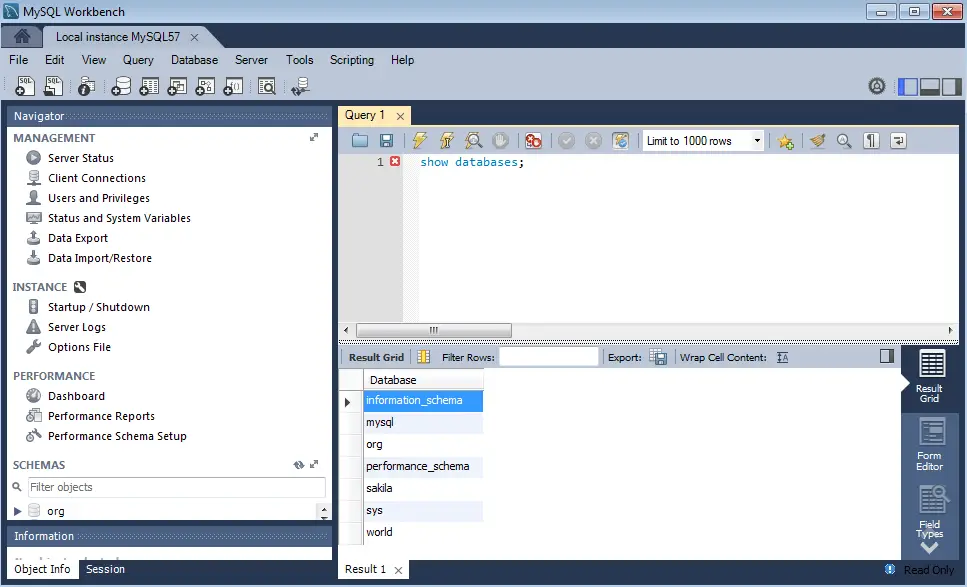Viewport: 967px width, 587px height.
Task: Open the Explain Plan magnifier icon
Action: click(474, 140)
